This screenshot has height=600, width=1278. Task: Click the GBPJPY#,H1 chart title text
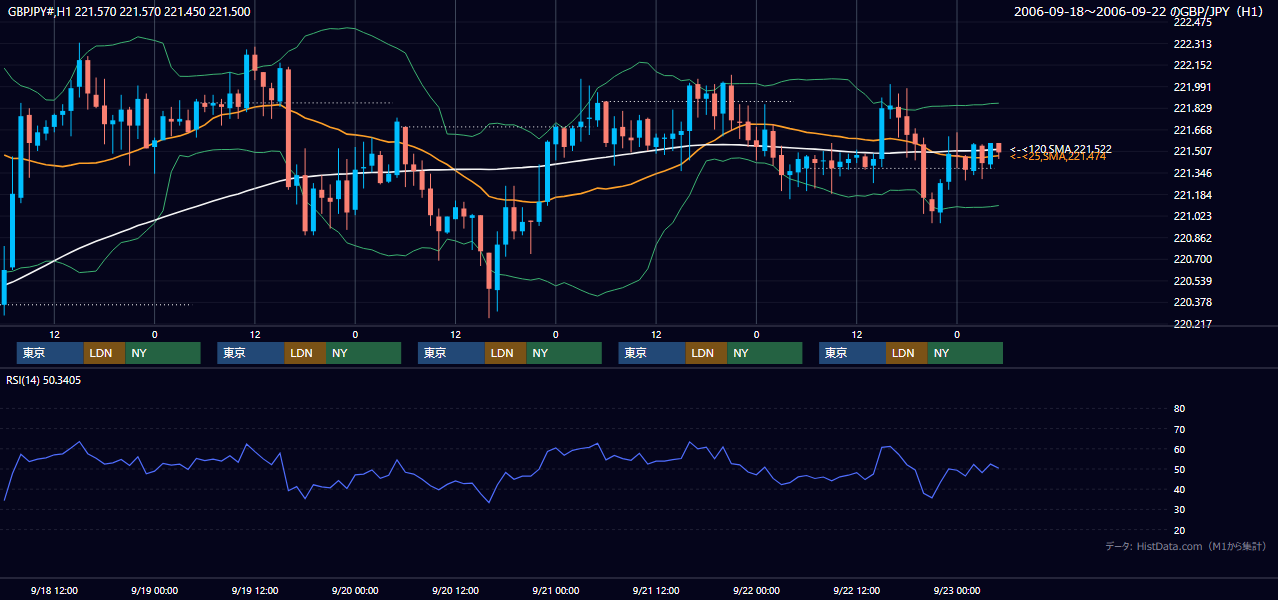130,11
